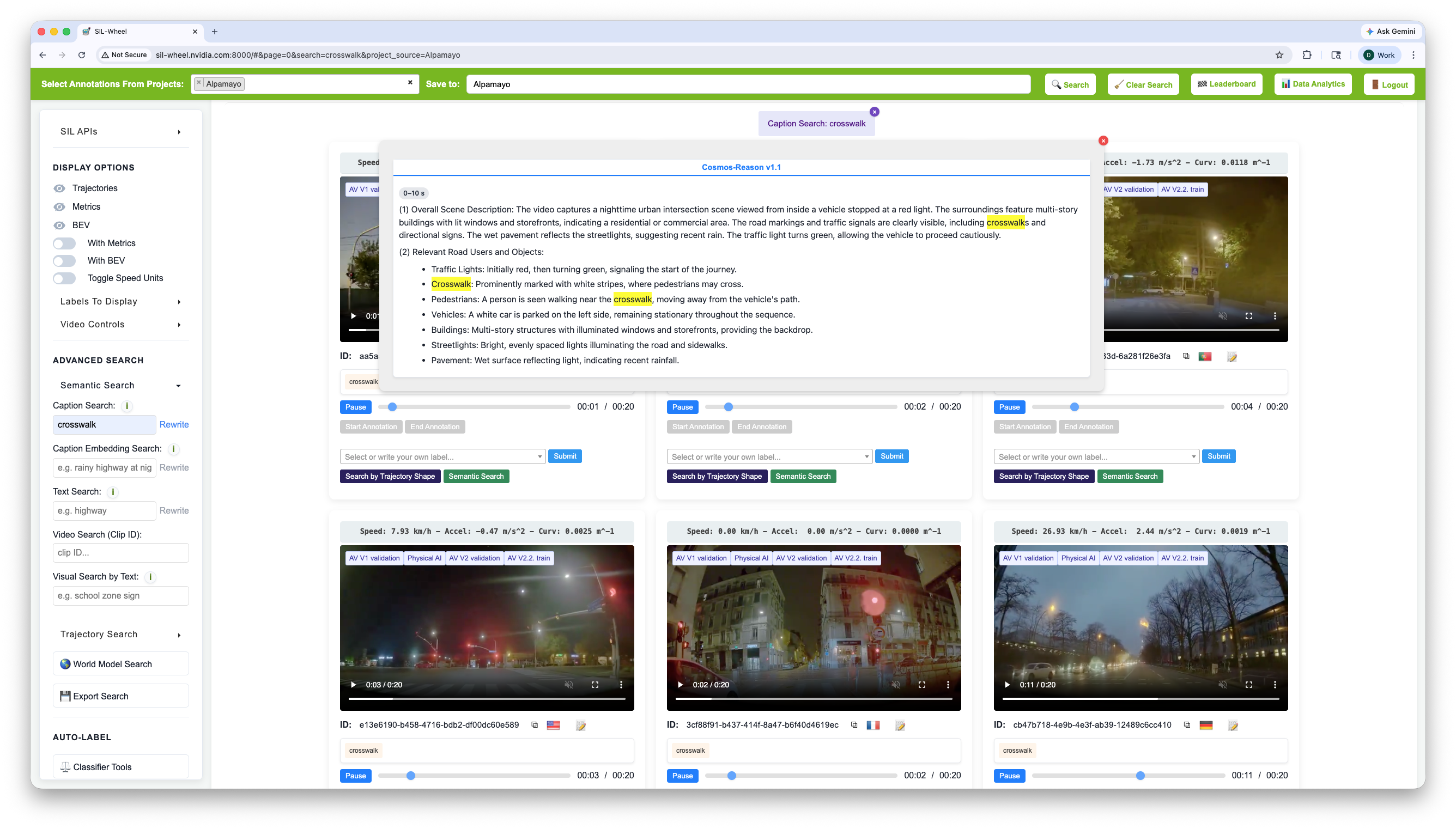Copy clip ID cb47b718 to clipboard

coord(1187,725)
